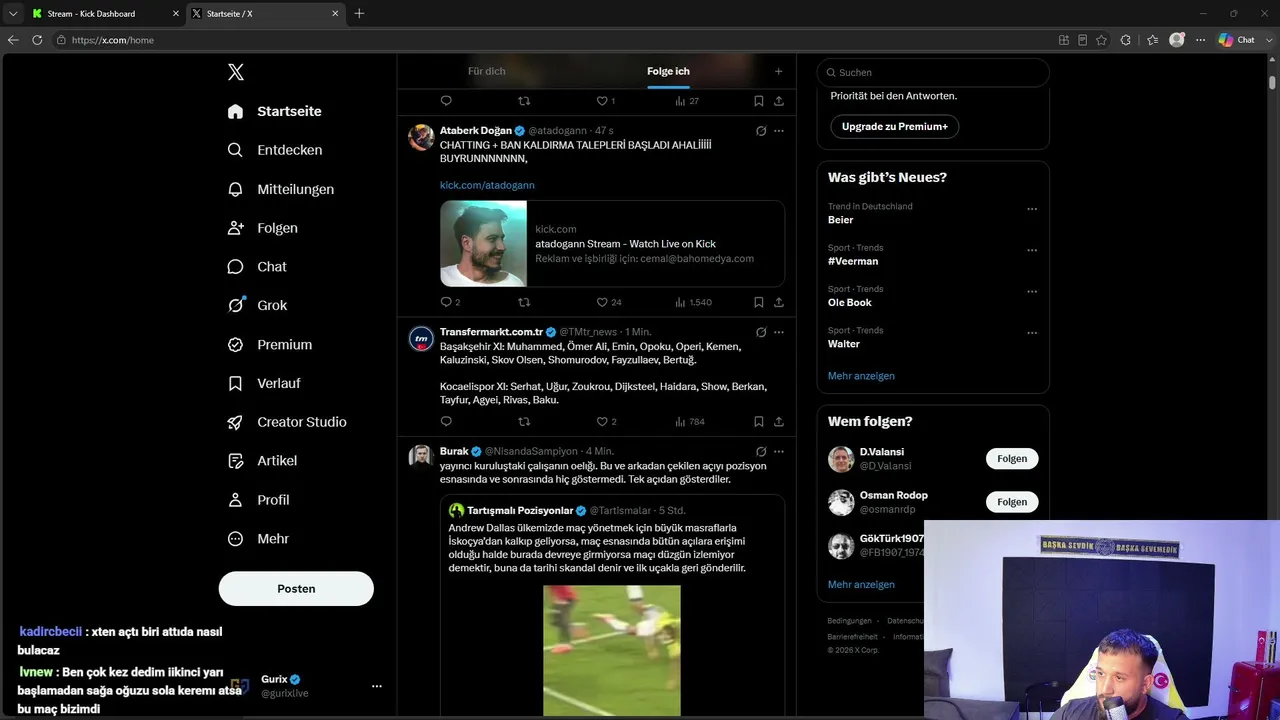Reload the page with browser refresh

[37, 40]
